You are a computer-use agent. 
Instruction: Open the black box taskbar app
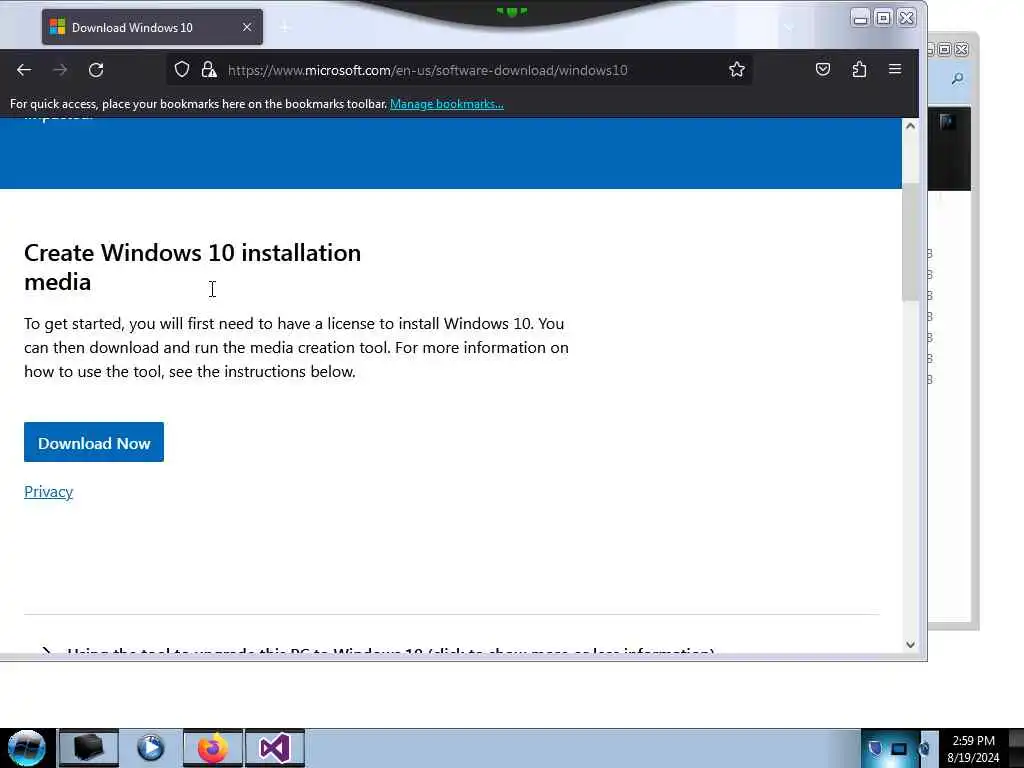(89, 748)
